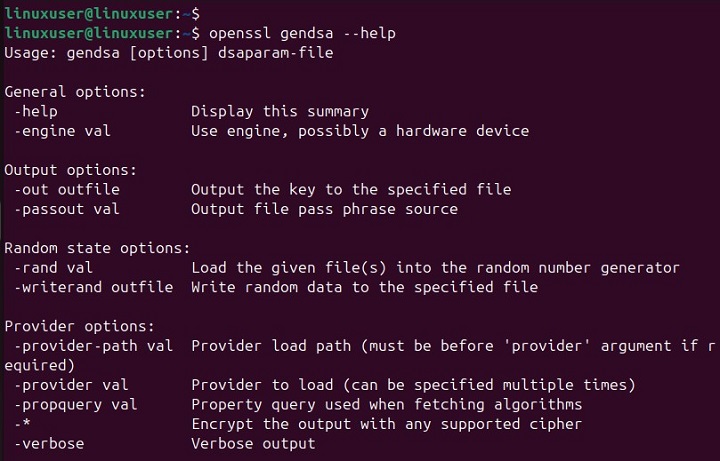Click 'Display this summary' description text

pyautogui.click(x=279, y=111)
